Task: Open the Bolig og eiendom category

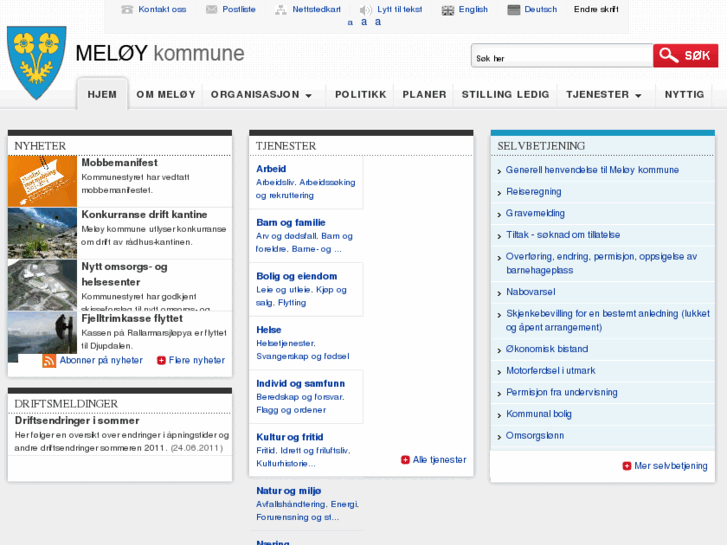Action: (x=297, y=276)
